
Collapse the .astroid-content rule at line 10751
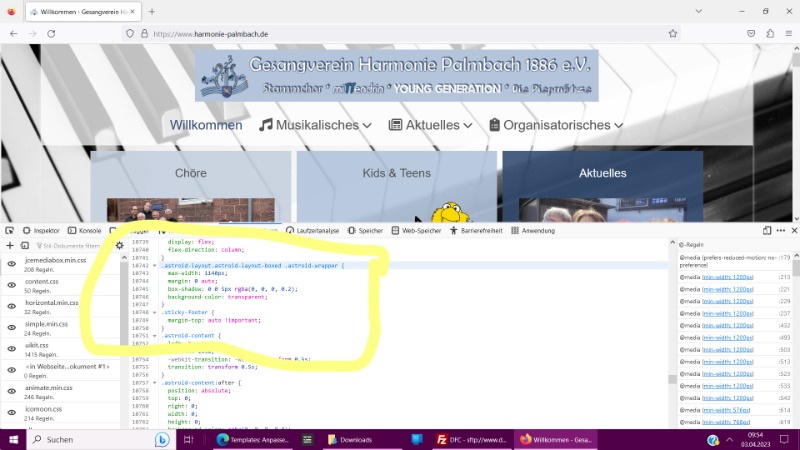click(155, 336)
